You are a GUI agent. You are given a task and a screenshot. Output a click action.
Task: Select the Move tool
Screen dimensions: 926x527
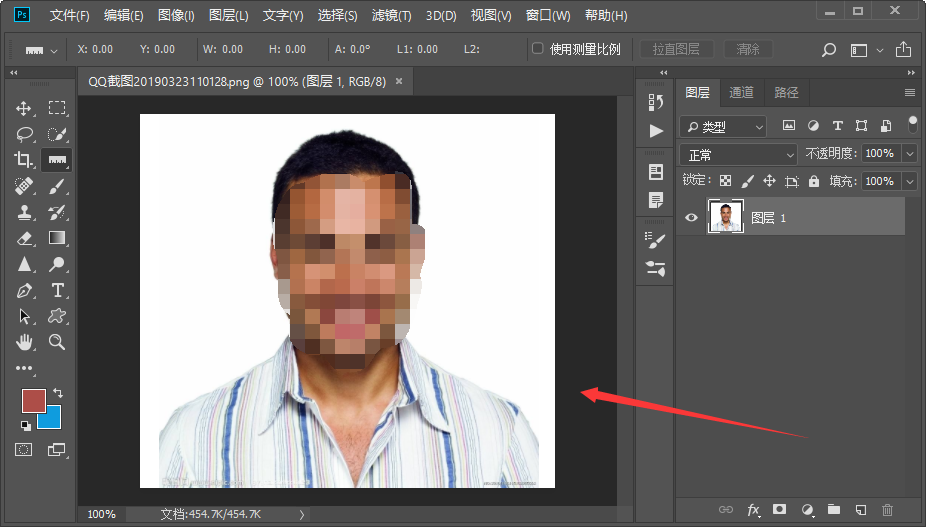[24, 108]
